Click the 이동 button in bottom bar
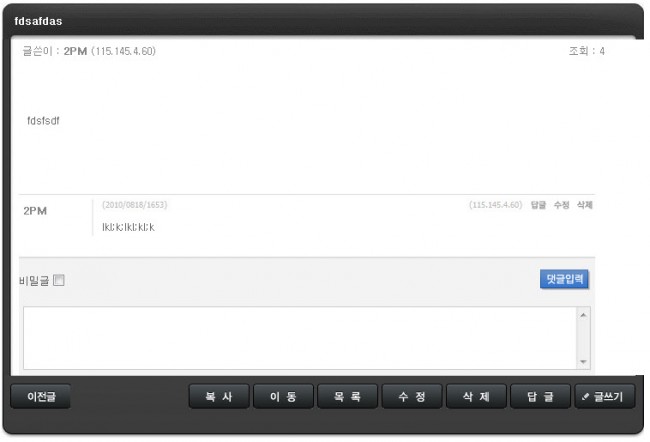Viewport: 650px width, 442px height. [283, 396]
